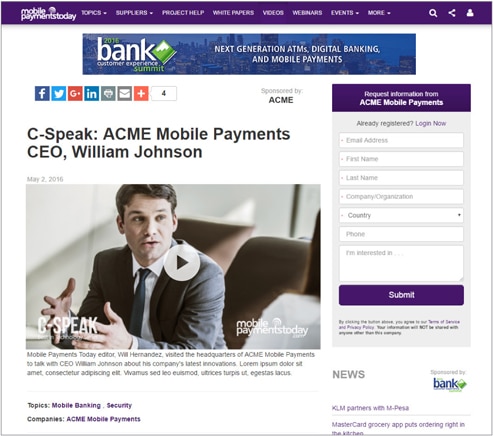Open user account icon in header
The height and width of the screenshot is (436, 493).
(470, 13)
